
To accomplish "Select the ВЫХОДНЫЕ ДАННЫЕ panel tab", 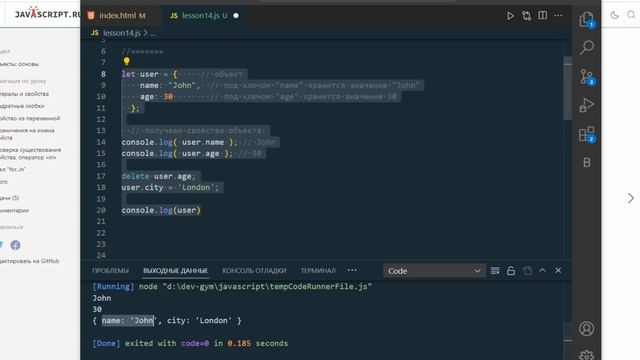I will pyautogui.click(x=176, y=271).
